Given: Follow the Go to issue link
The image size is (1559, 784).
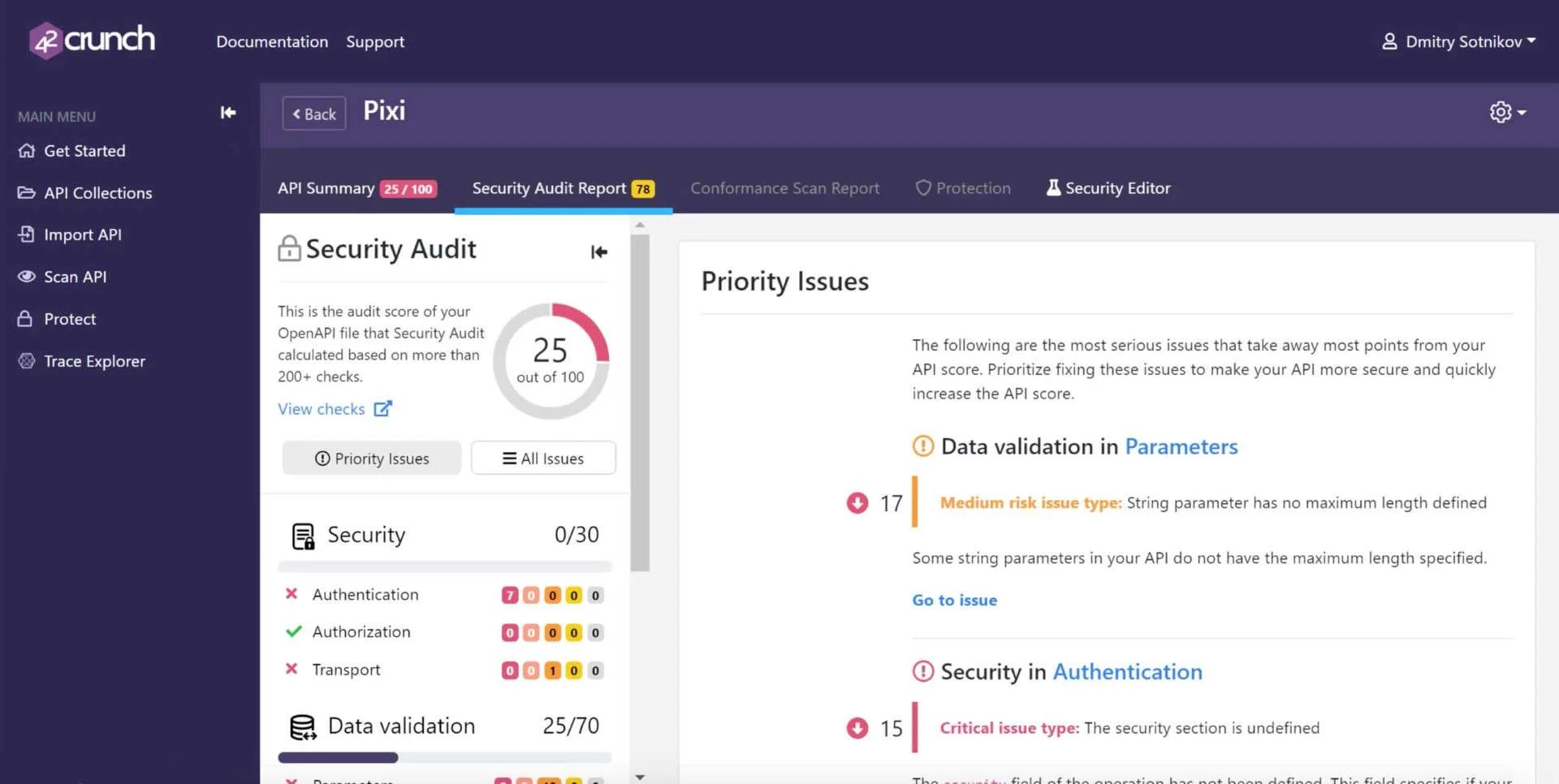Looking at the screenshot, I should pos(954,600).
